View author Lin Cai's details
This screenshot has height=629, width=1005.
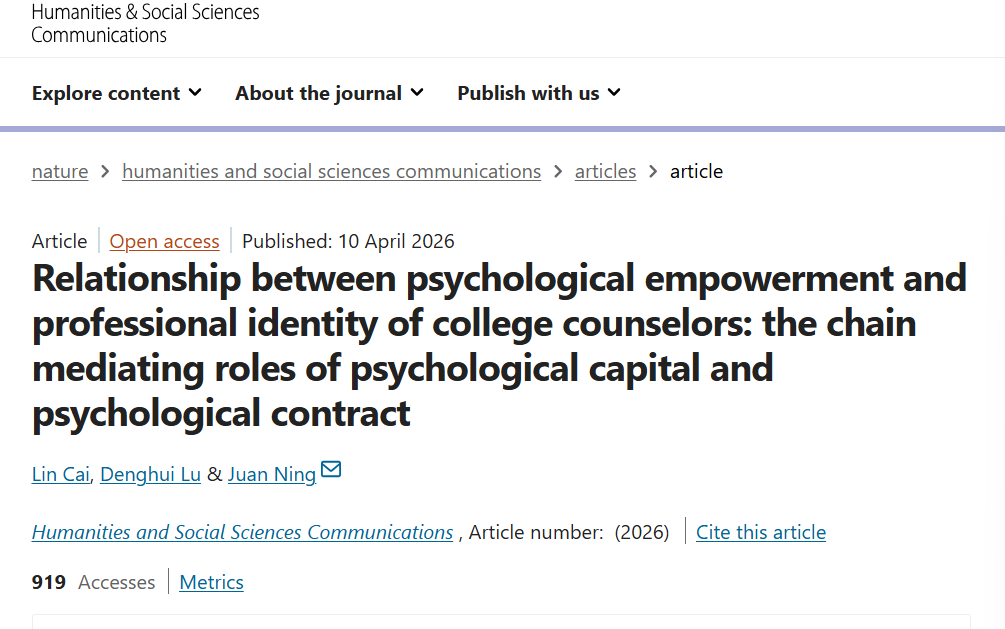(x=61, y=474)
